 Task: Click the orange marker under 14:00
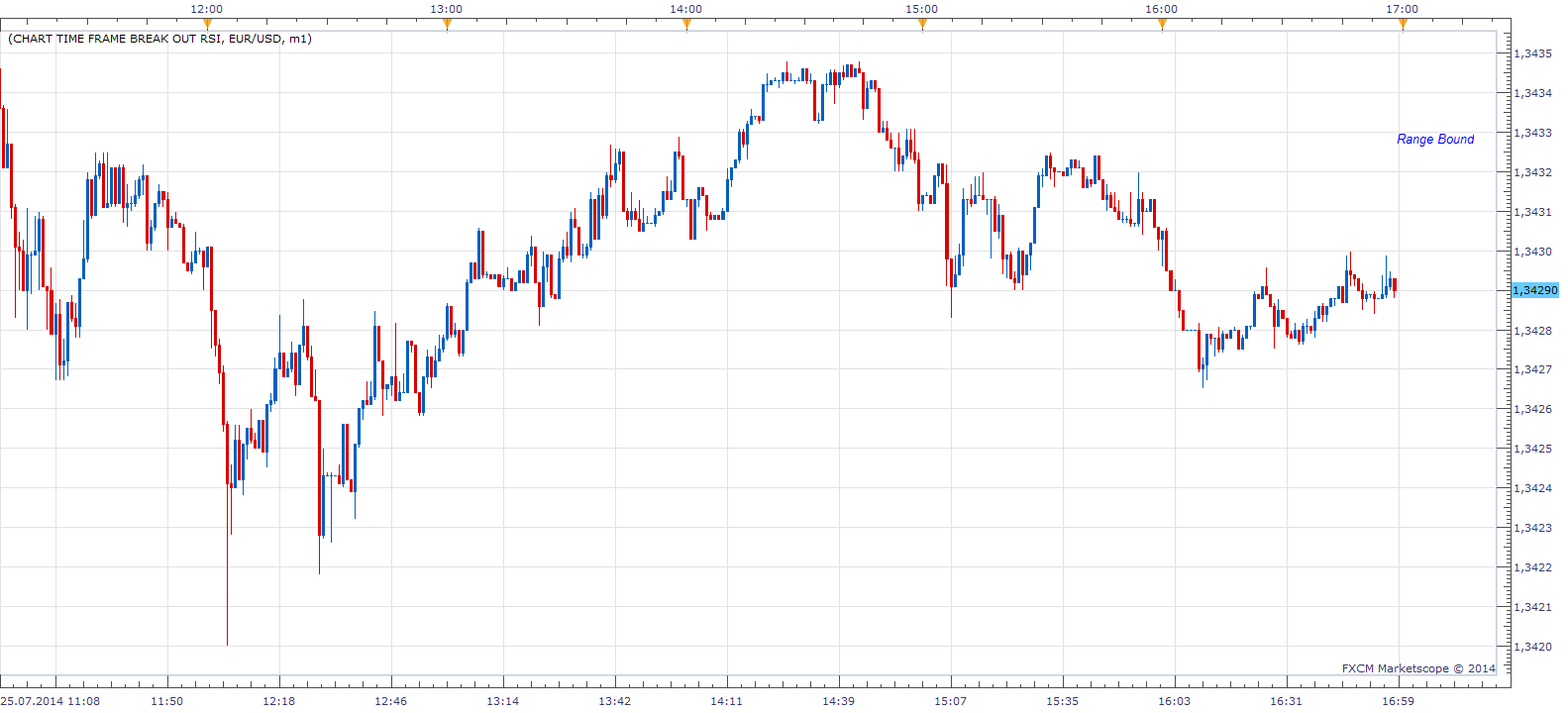coord(686,24)
